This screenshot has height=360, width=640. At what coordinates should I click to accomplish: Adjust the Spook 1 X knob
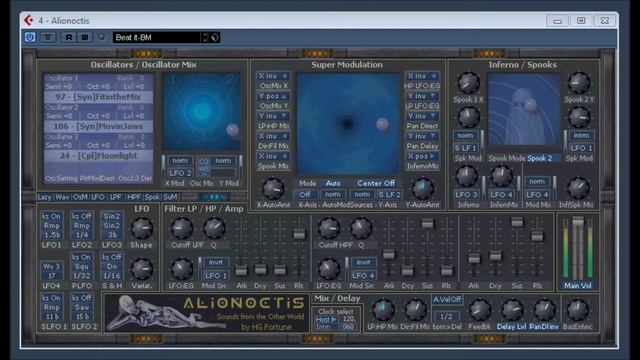point(468,83)
